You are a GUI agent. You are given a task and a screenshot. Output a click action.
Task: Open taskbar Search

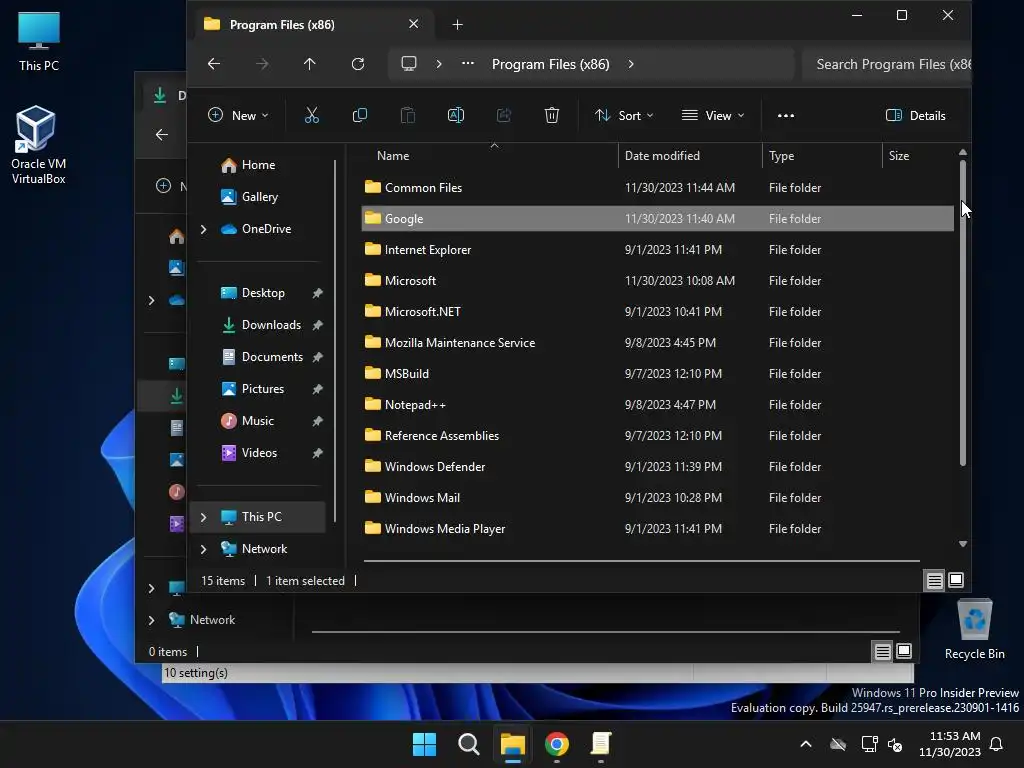pos(468,744)
